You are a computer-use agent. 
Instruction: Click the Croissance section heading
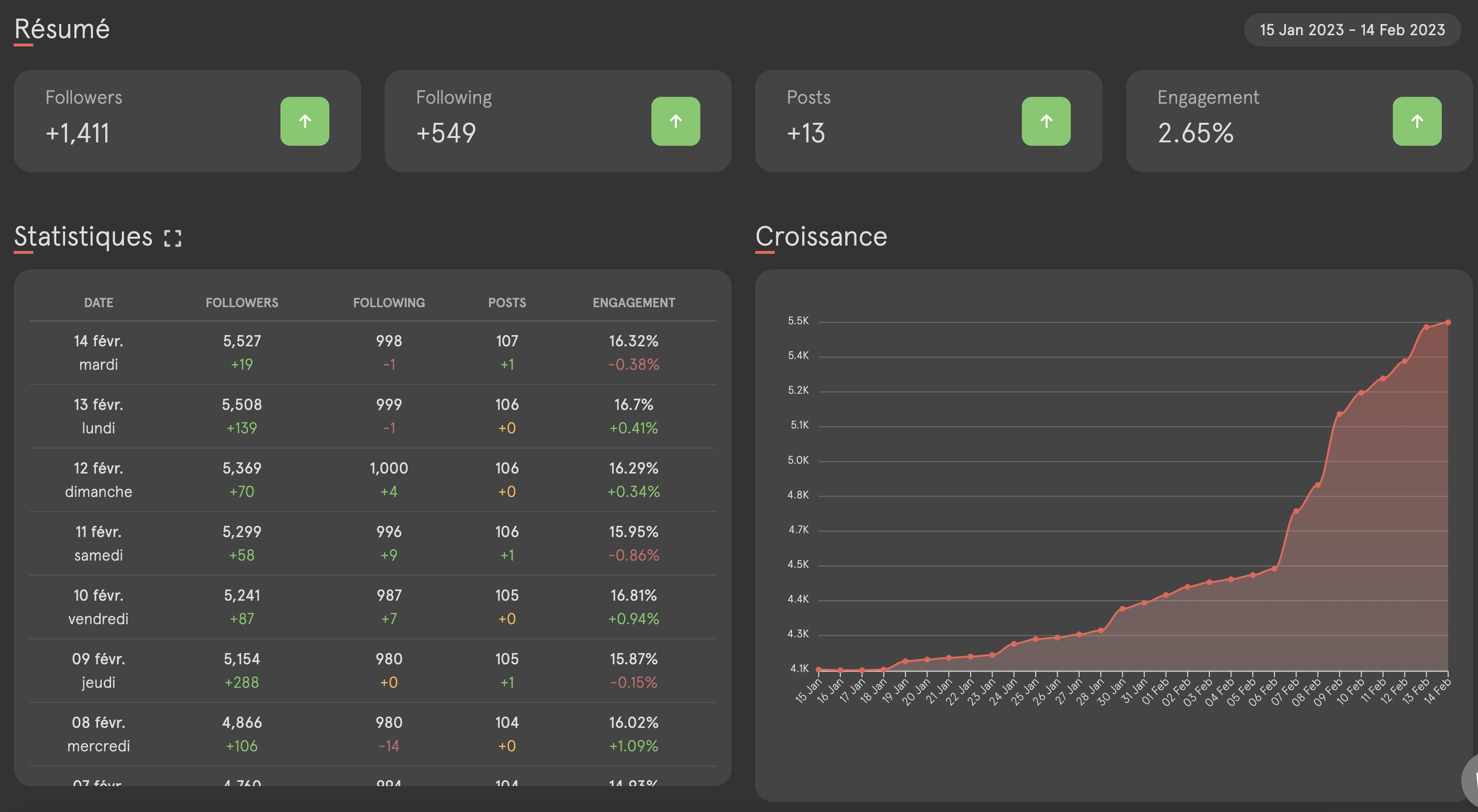[820, 236]
